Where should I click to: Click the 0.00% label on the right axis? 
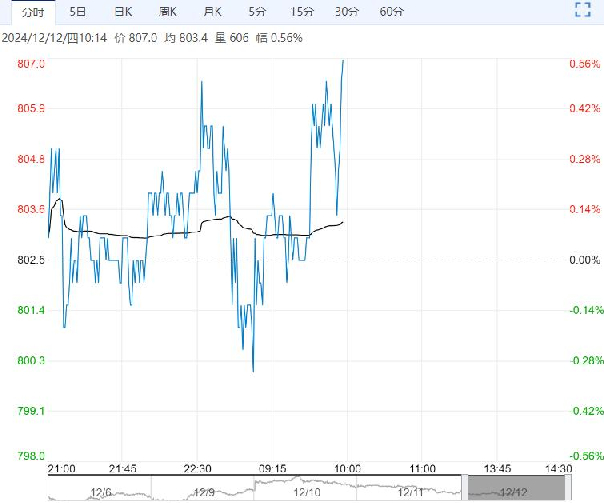click(x=583, y=260)
